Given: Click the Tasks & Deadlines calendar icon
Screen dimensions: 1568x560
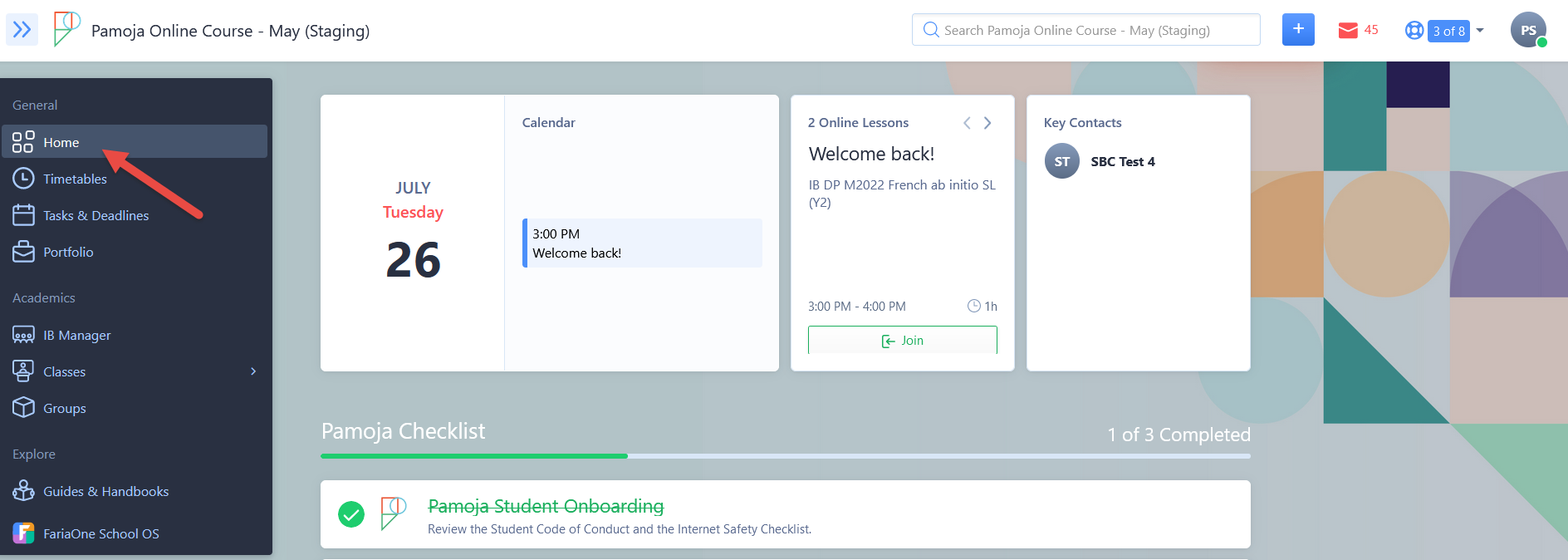Looking at the screenshot, I should (x=23, y=215).
